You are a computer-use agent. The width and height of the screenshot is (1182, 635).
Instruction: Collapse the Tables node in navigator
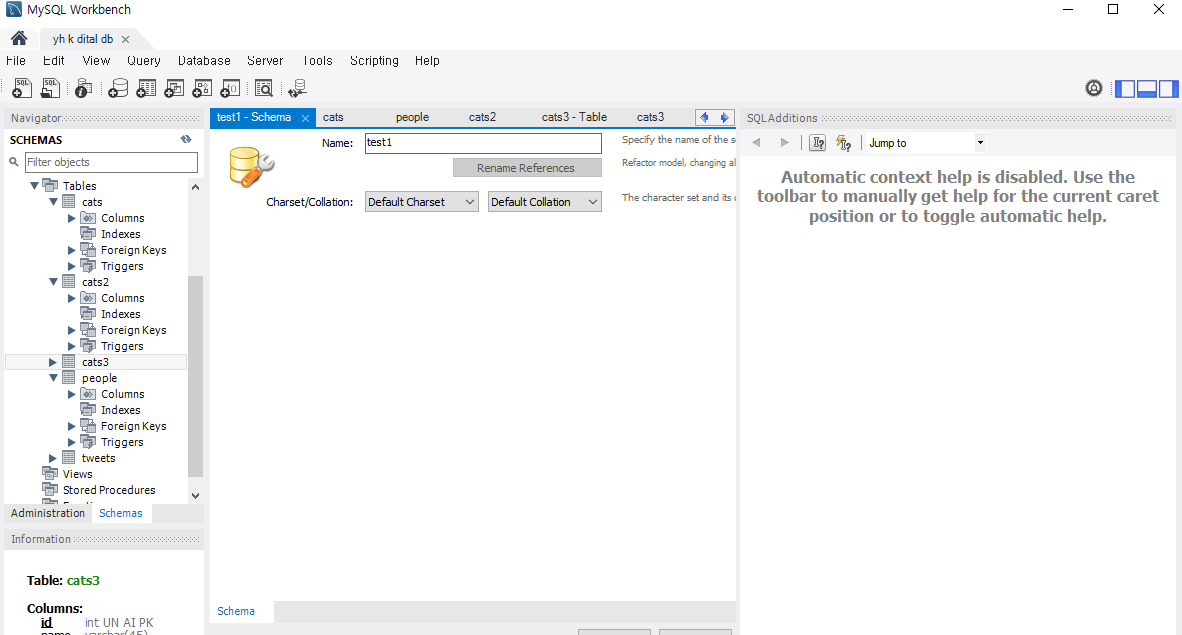coord(34,186)
